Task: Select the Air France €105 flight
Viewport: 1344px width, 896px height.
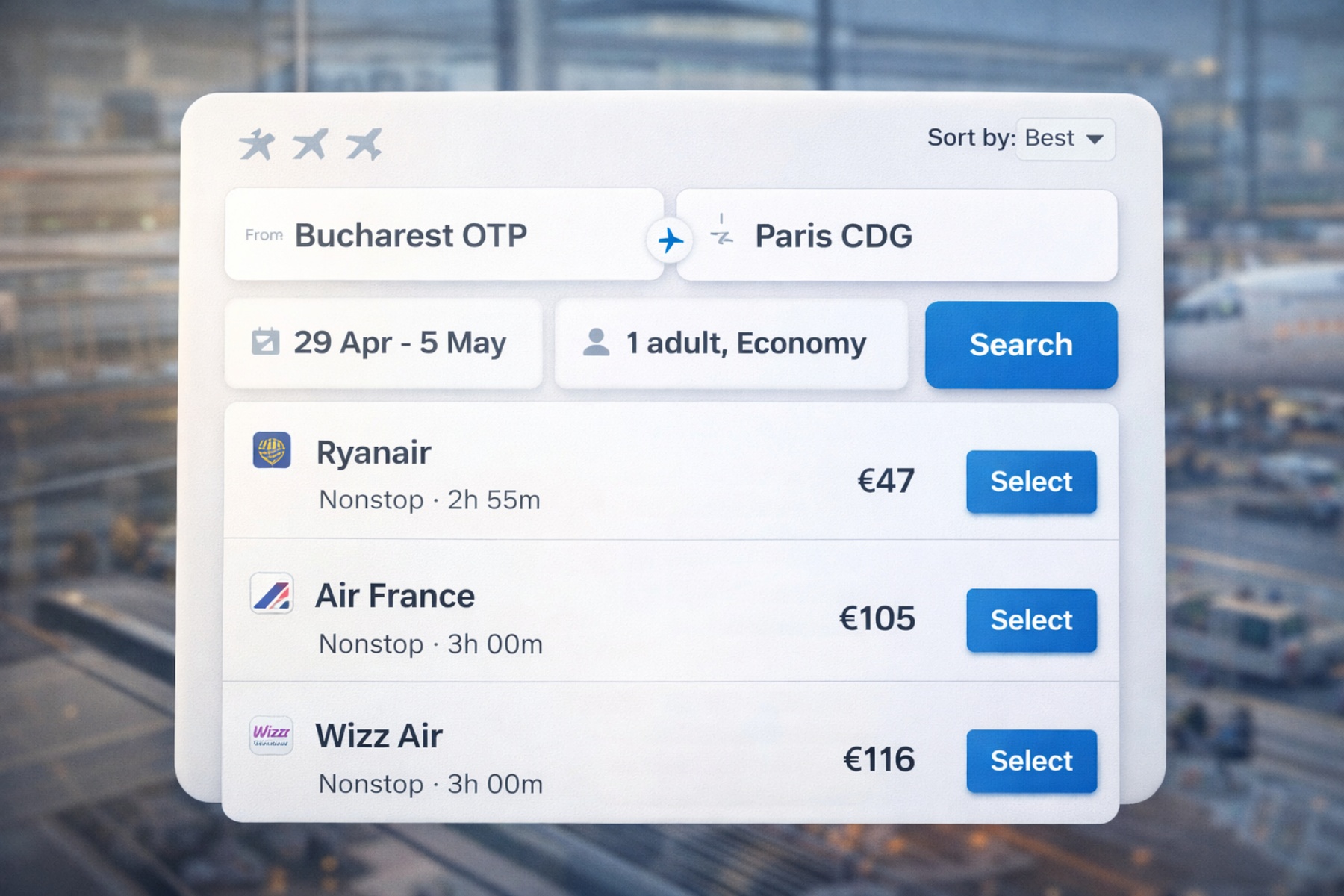Action: click(1031, 620)
